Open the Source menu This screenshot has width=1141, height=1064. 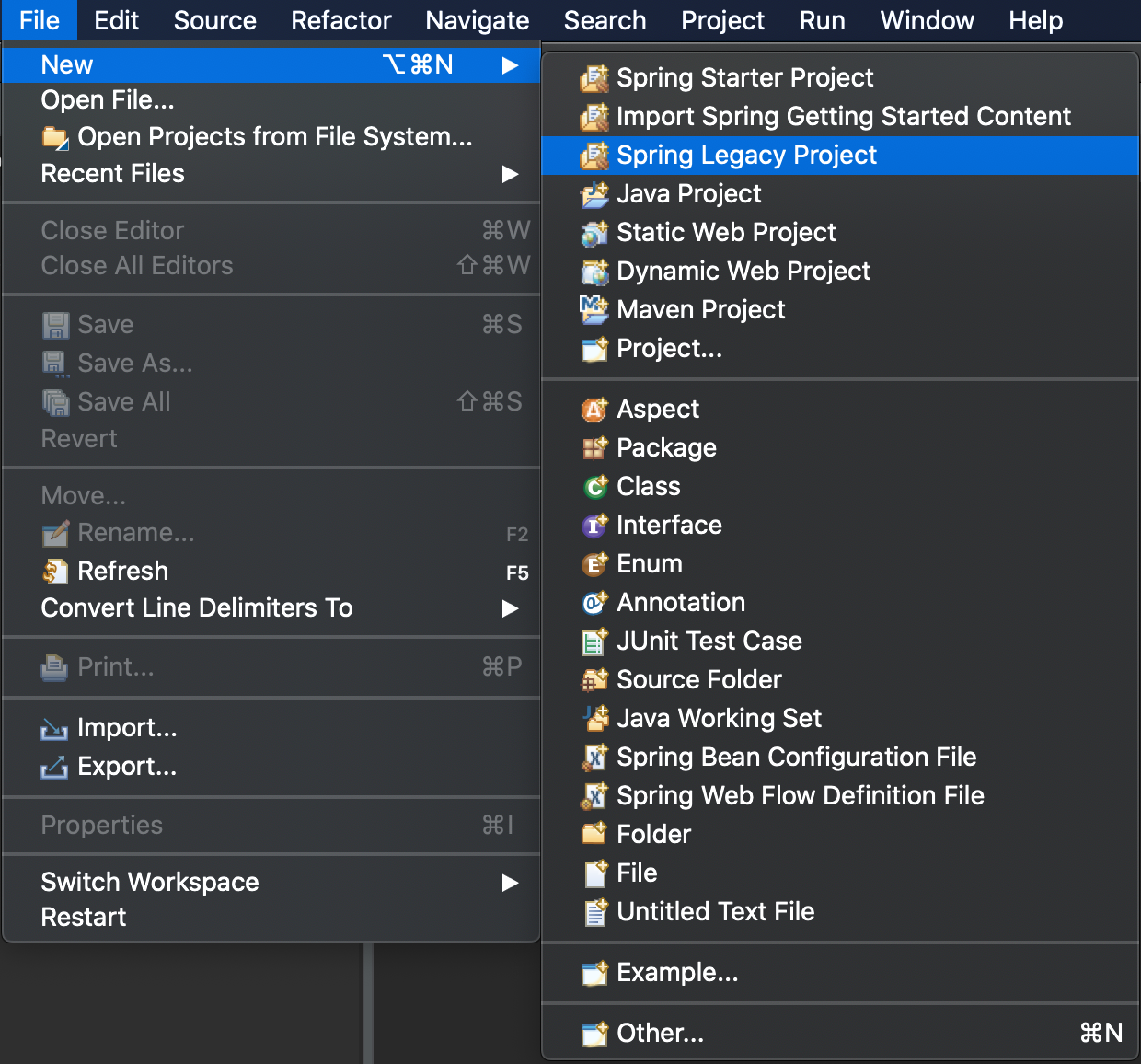215,20
